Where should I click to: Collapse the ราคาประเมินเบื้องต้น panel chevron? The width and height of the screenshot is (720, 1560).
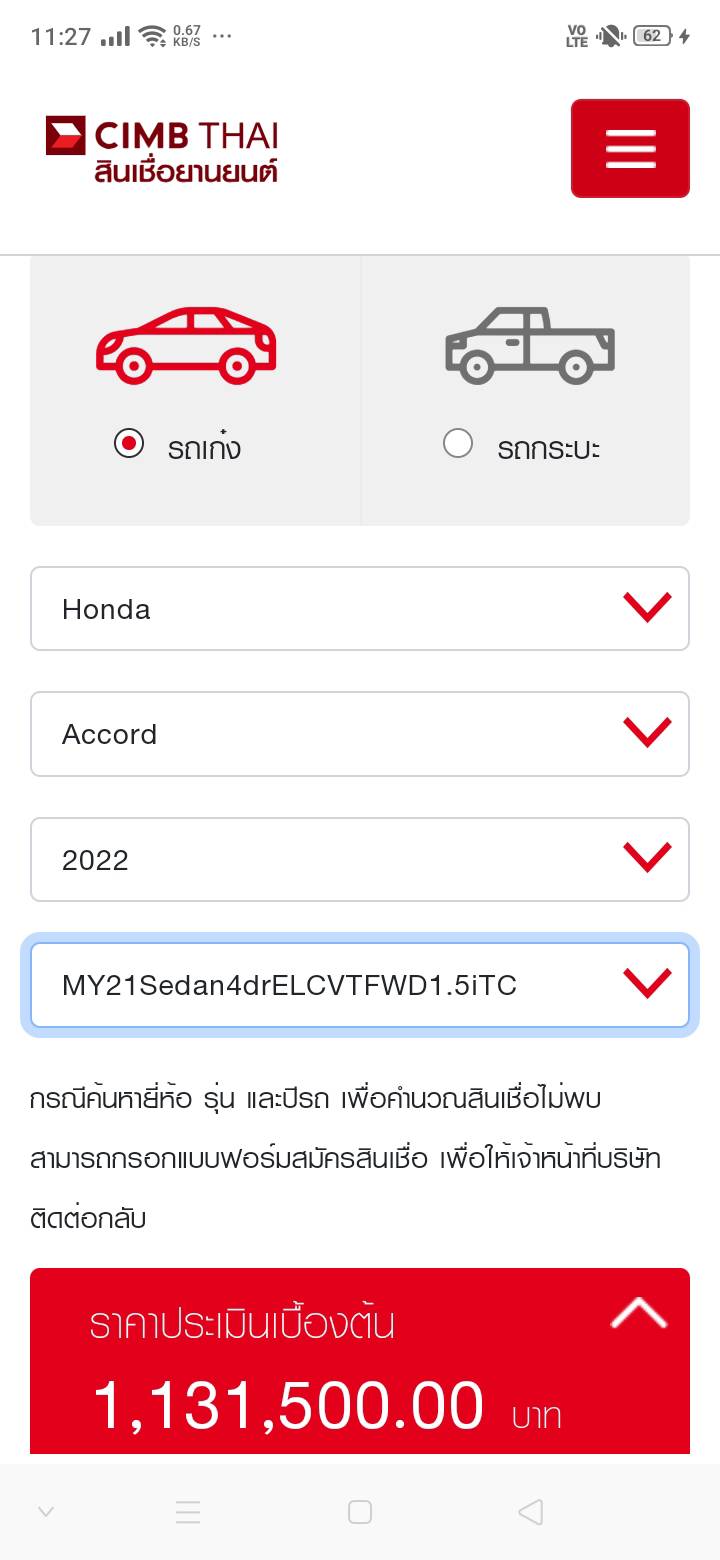click(638, 1314)
